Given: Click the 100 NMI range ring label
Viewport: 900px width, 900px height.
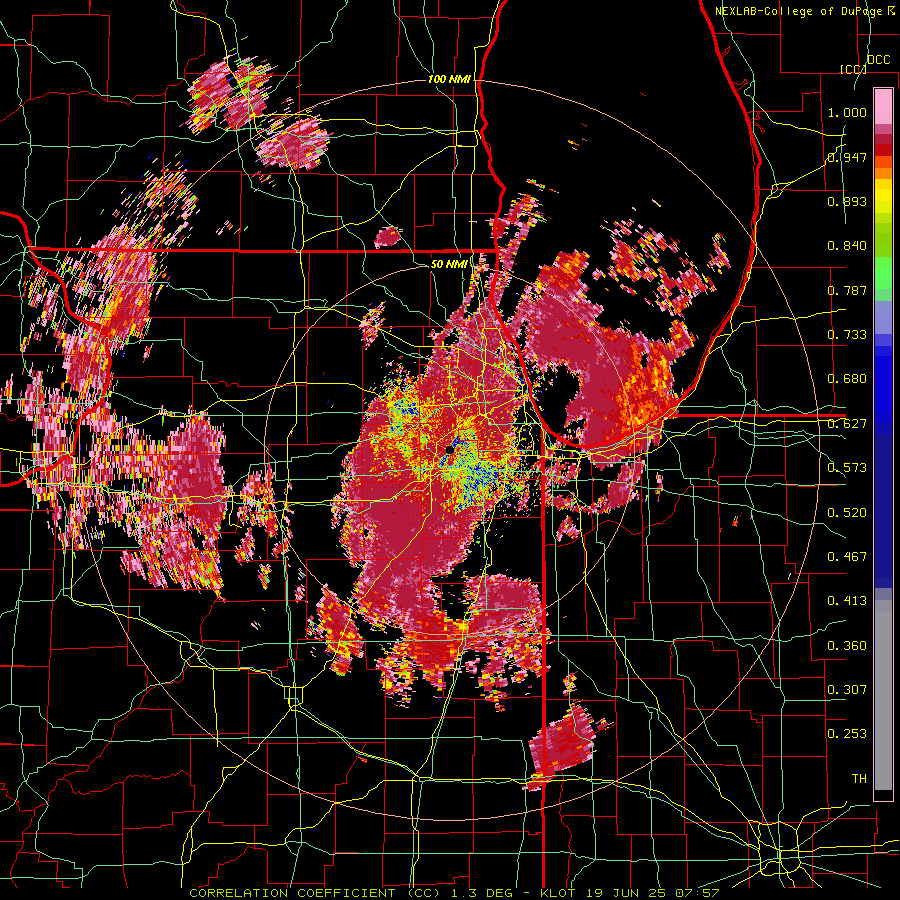Looking at the screenshot, I should (x=449, y=79).
